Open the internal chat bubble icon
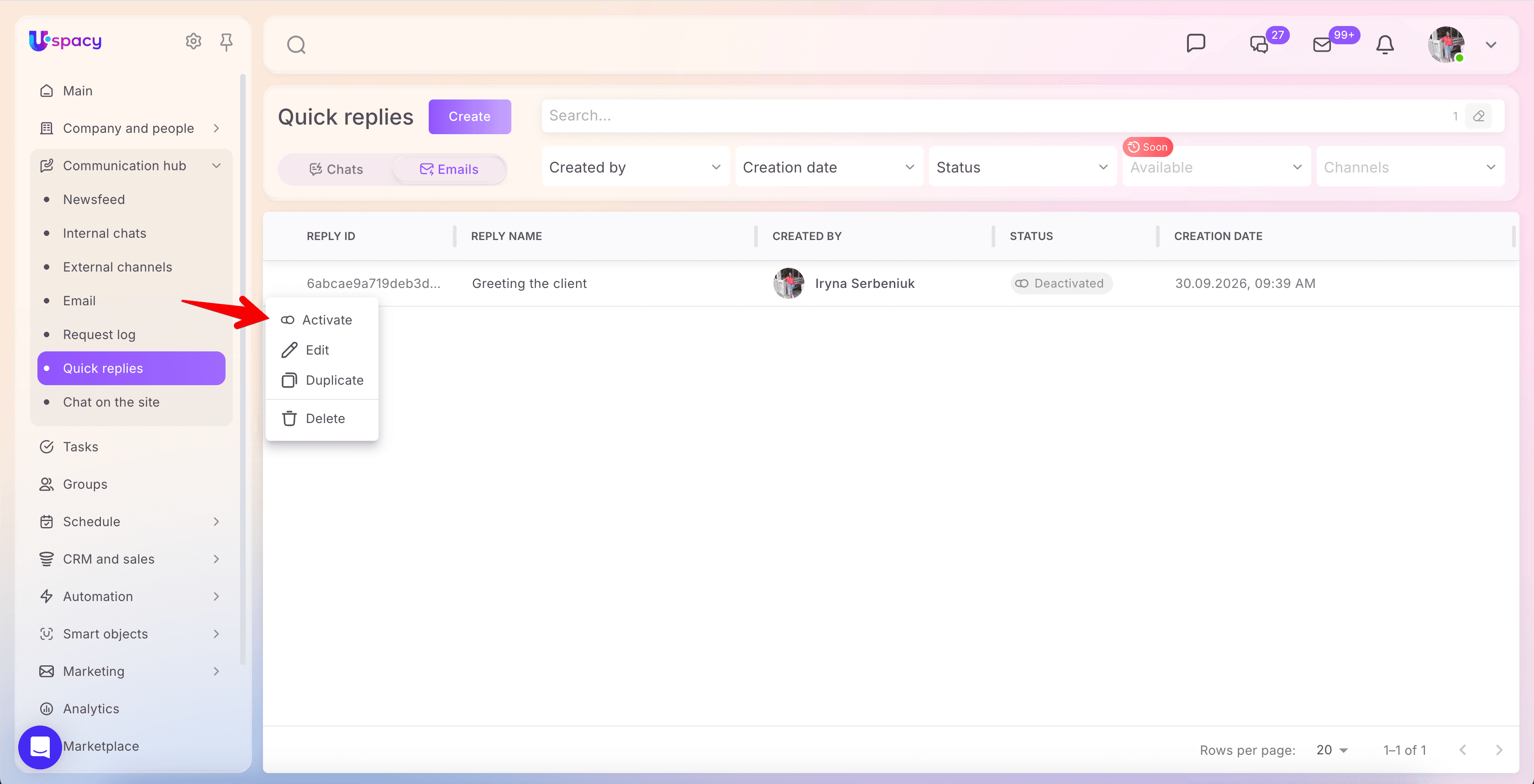Screen dimensions: 1534x784 pos(1196,43)
